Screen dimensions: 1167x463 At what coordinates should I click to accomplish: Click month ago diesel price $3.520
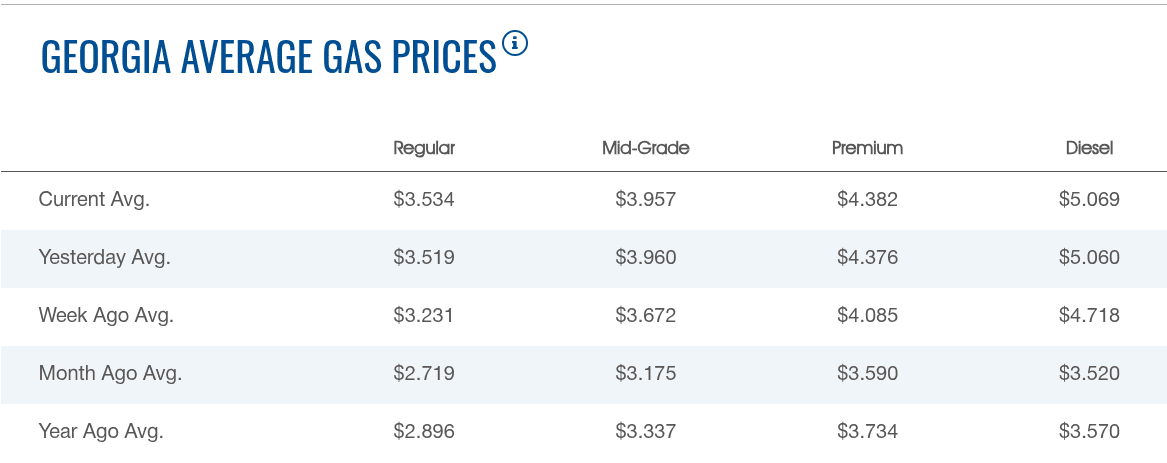(x=1089, y=374)
